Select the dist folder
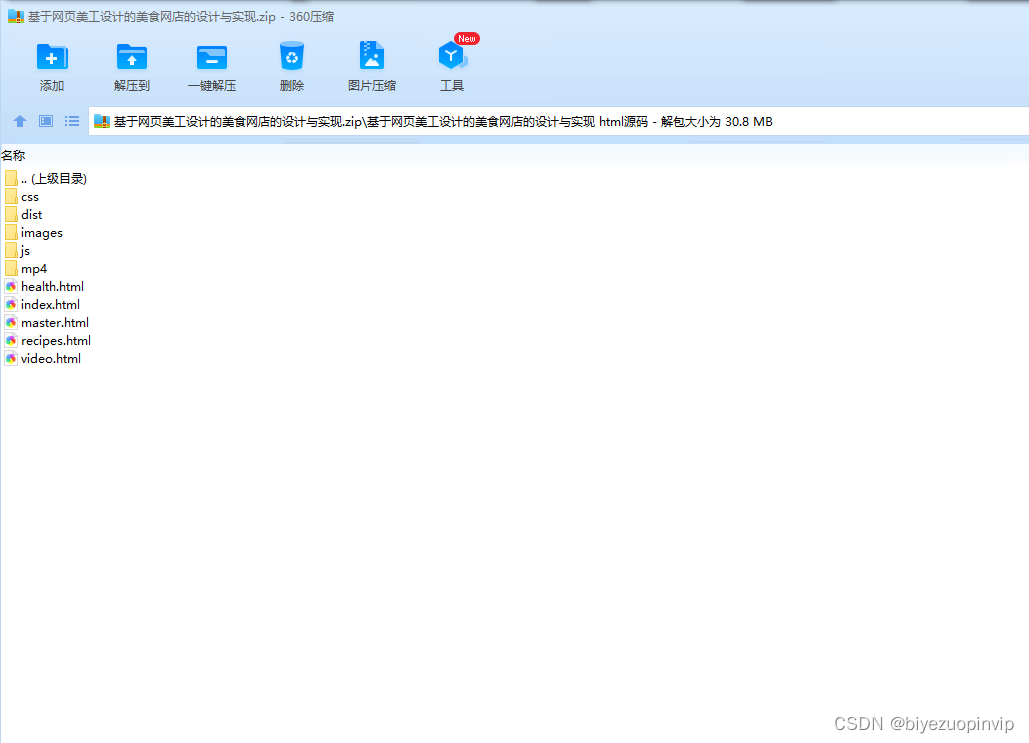The width and height of the screenshot is (1029, 743). 24,215
